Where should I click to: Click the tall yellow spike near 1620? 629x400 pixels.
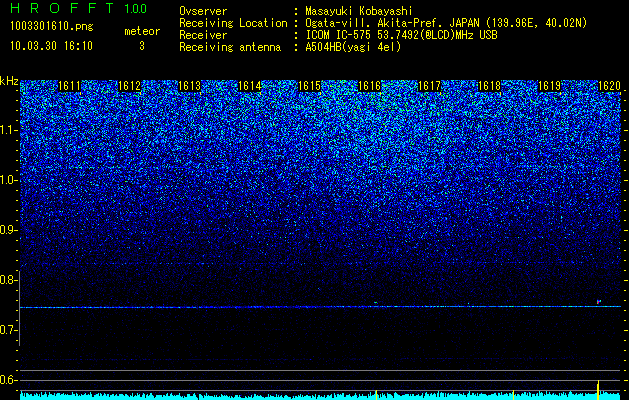598,390
